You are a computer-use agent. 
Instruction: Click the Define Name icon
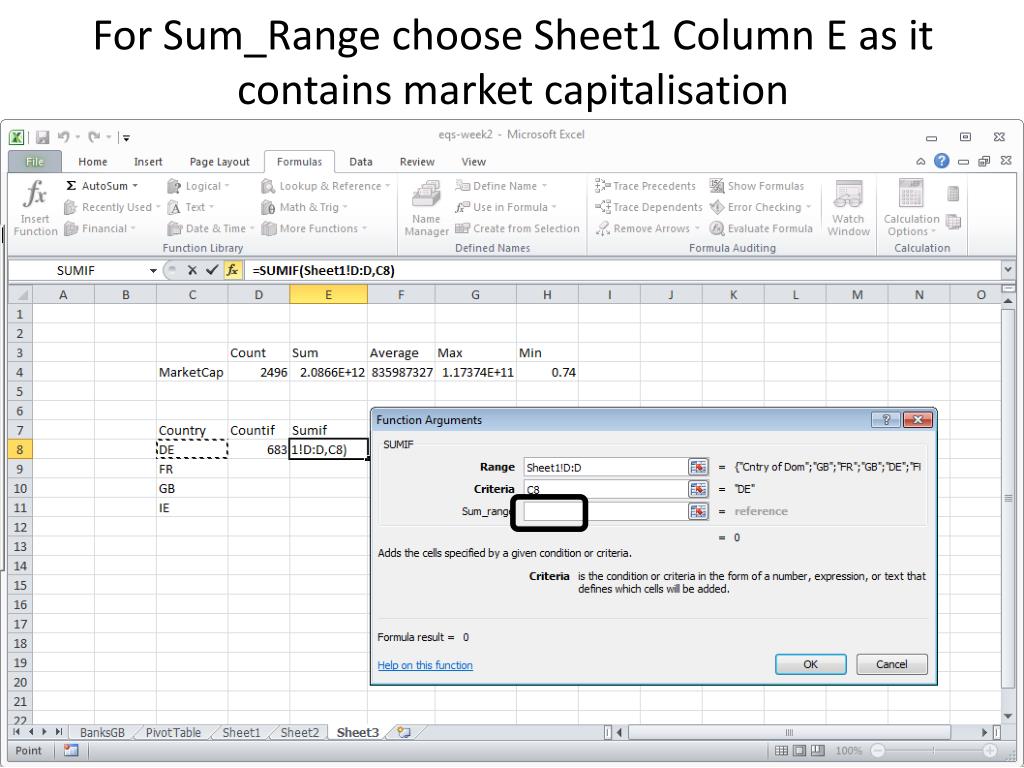pos(462,186)
